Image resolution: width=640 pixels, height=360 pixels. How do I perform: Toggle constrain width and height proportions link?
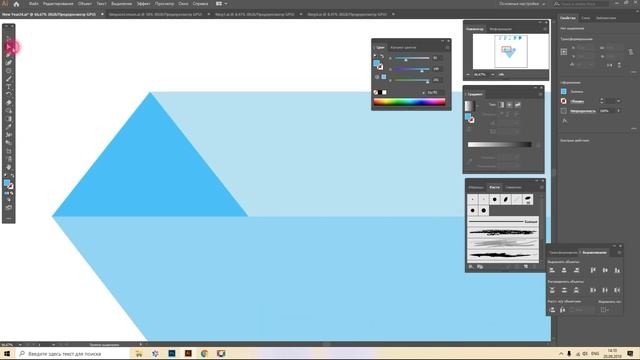pos(631,52)
